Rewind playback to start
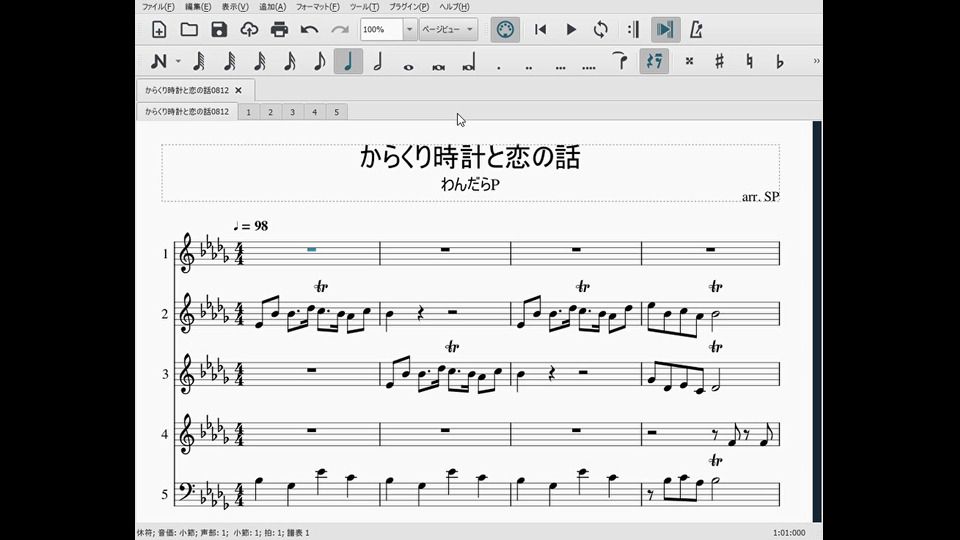The height and width of the screenshot is (540, 960). click(x=541, y=29)
